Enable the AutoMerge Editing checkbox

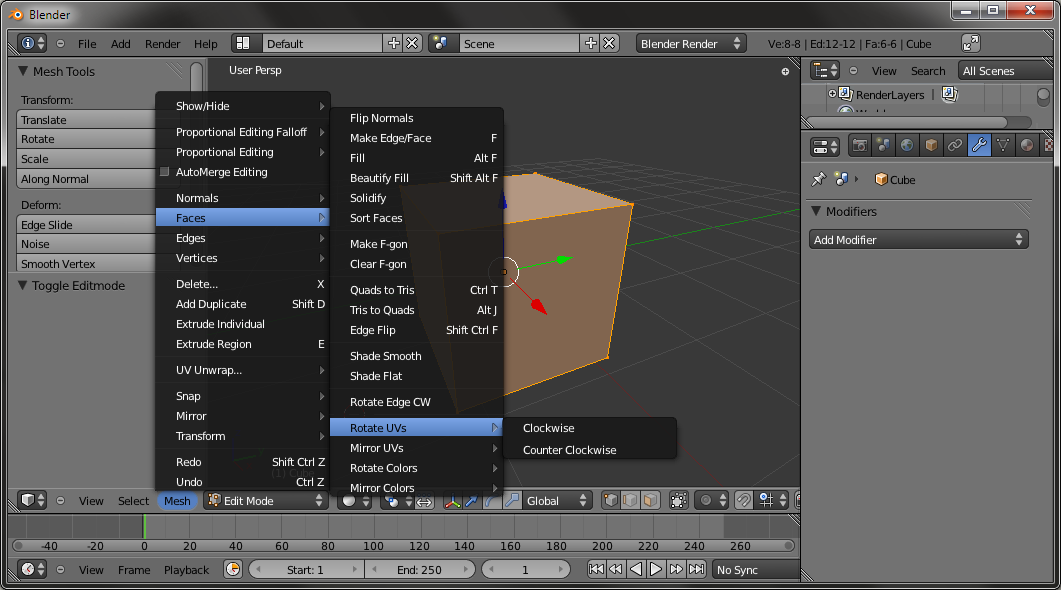165,172
